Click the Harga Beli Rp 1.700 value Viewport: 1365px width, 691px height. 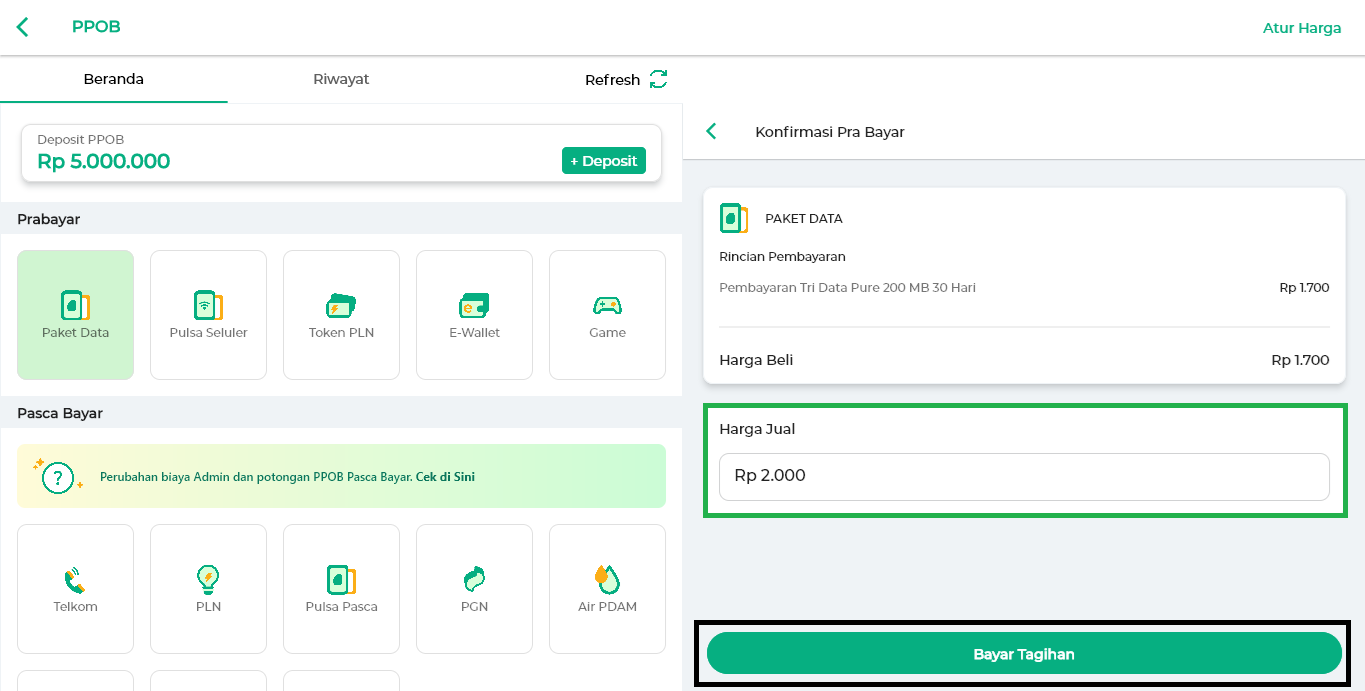pos(1300,360)
